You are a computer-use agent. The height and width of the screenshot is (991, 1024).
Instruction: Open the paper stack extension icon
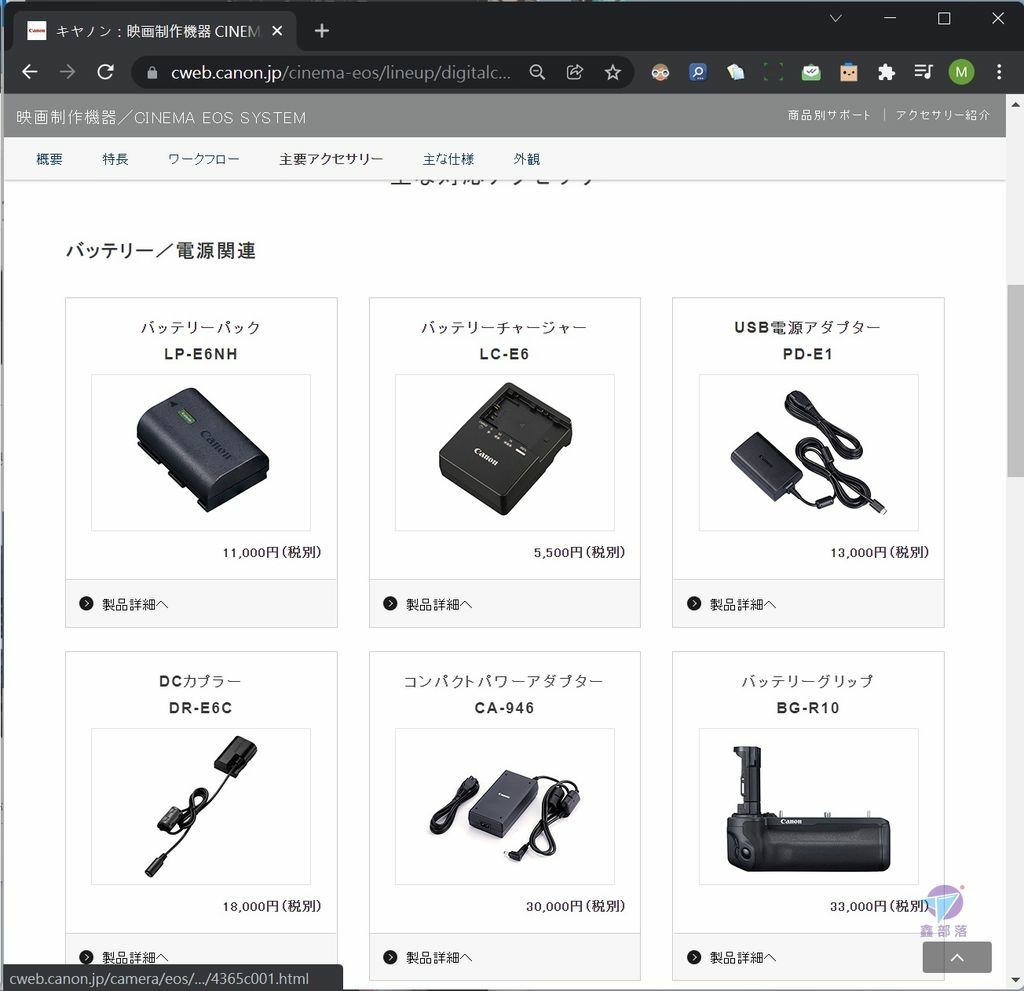click(735, 72)
